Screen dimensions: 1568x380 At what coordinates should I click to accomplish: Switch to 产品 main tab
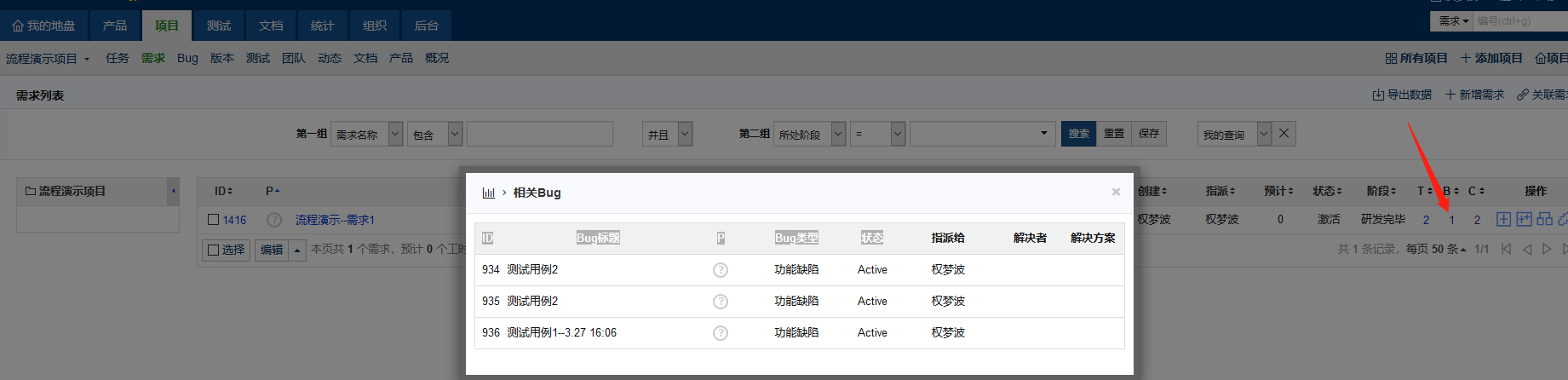[115, 26]
